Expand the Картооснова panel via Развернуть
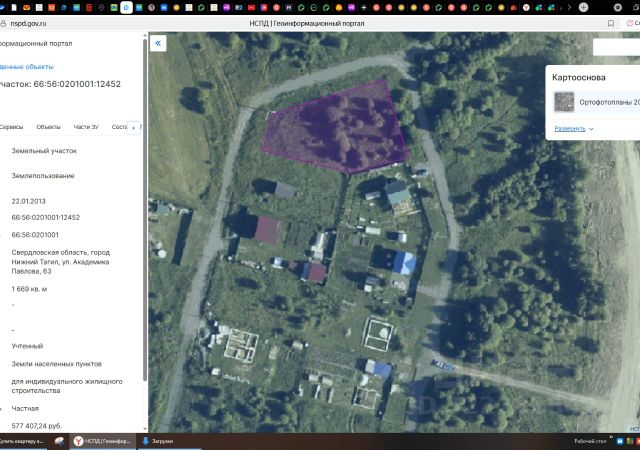640x450 pixels. click(x=573, y=129)
